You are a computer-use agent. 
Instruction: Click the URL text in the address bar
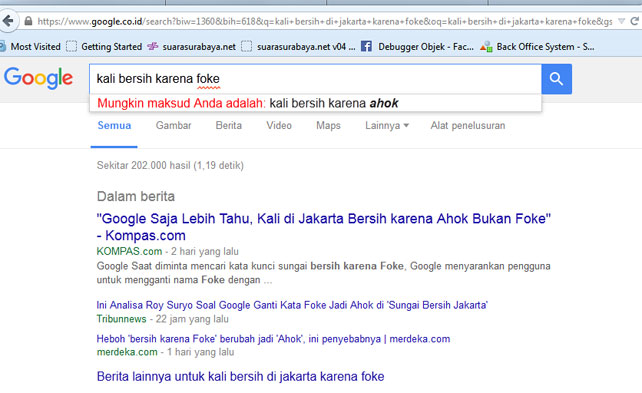click(x=325, y=21)
